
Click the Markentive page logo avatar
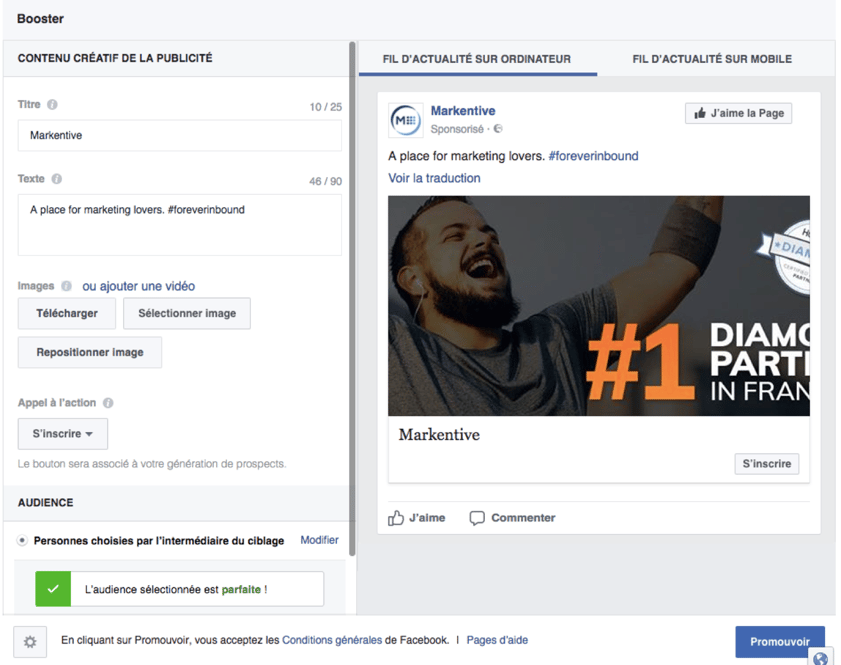[405, 120]
